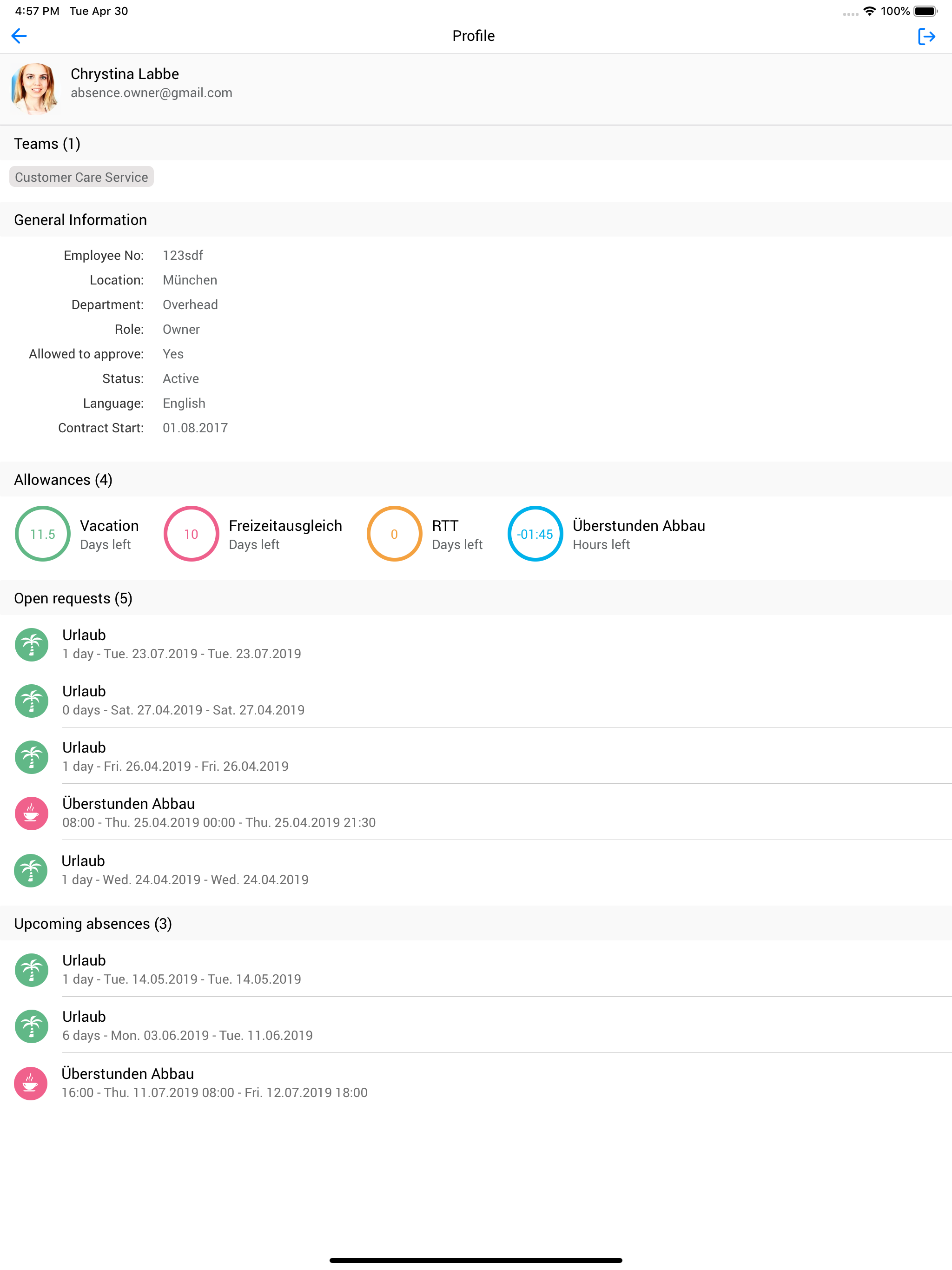Viewport: 952px width, 1270px height.
Task: Tap palm icon for Urlaub 23.07.2019 request
Action: (x=32, y=645)
